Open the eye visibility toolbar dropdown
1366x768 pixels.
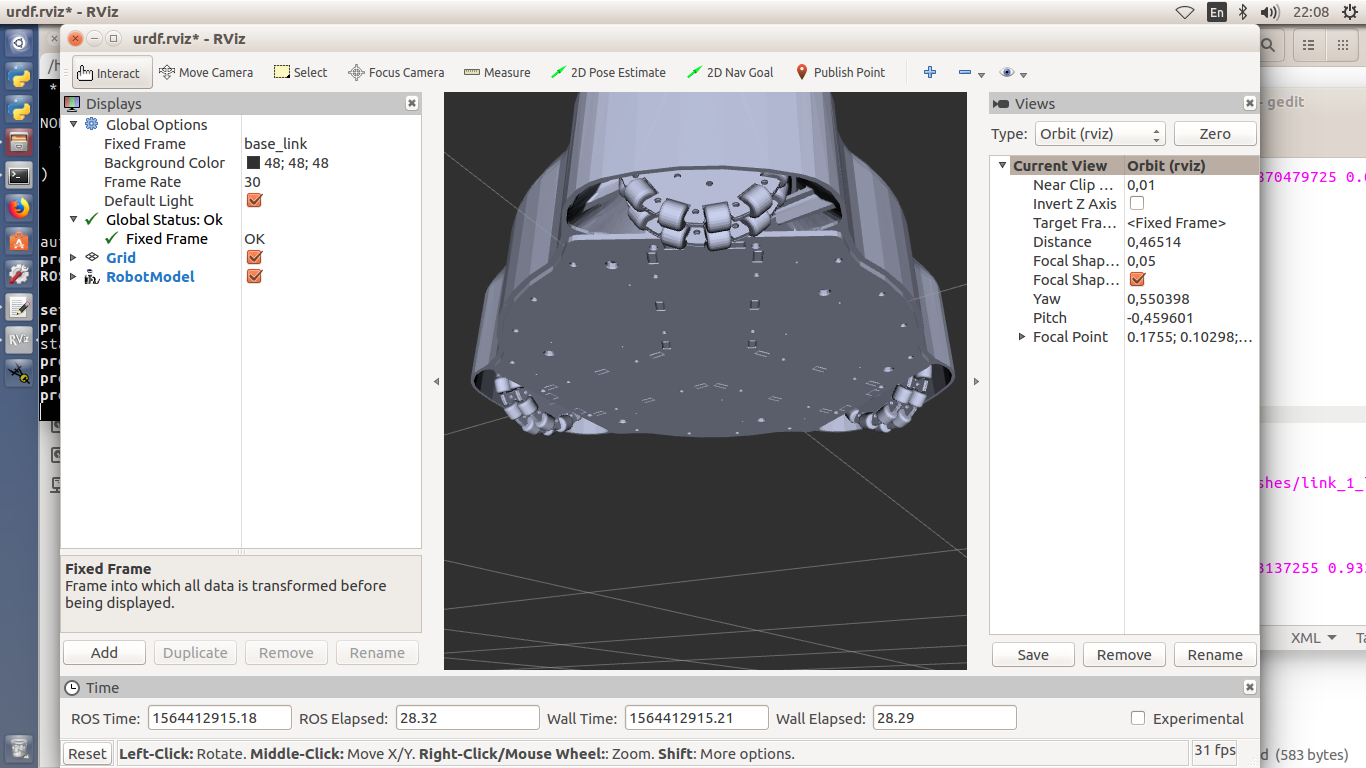click(x=1013, y=73)
